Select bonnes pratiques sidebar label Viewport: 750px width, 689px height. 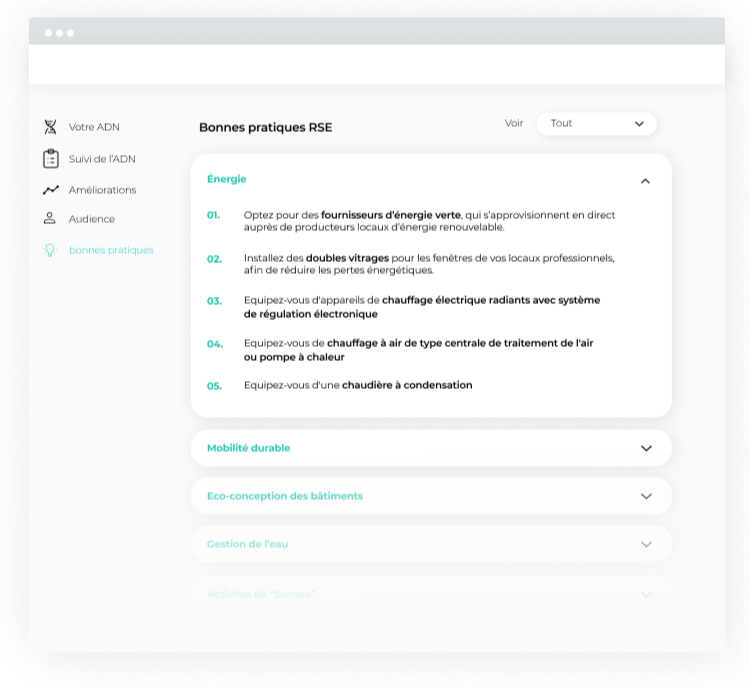(x=111, y=250)
